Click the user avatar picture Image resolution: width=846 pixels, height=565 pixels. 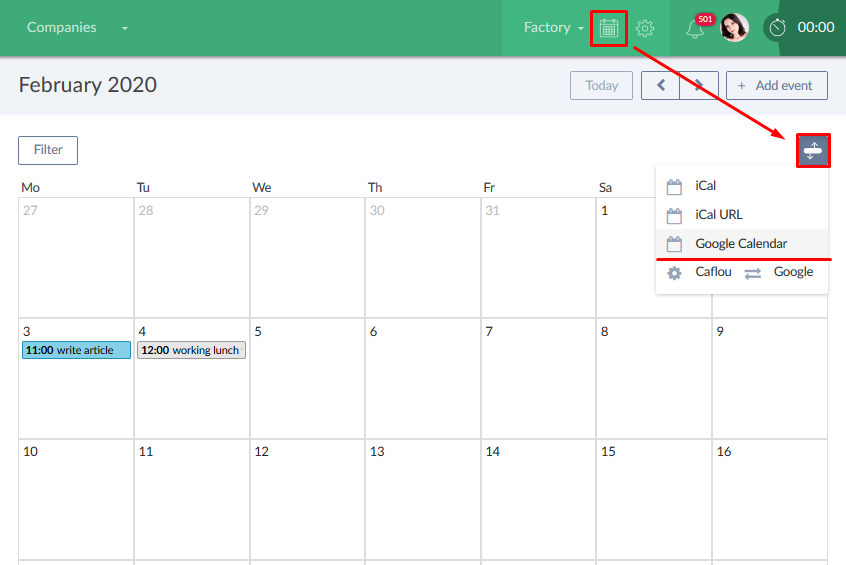tap(734, 28)
